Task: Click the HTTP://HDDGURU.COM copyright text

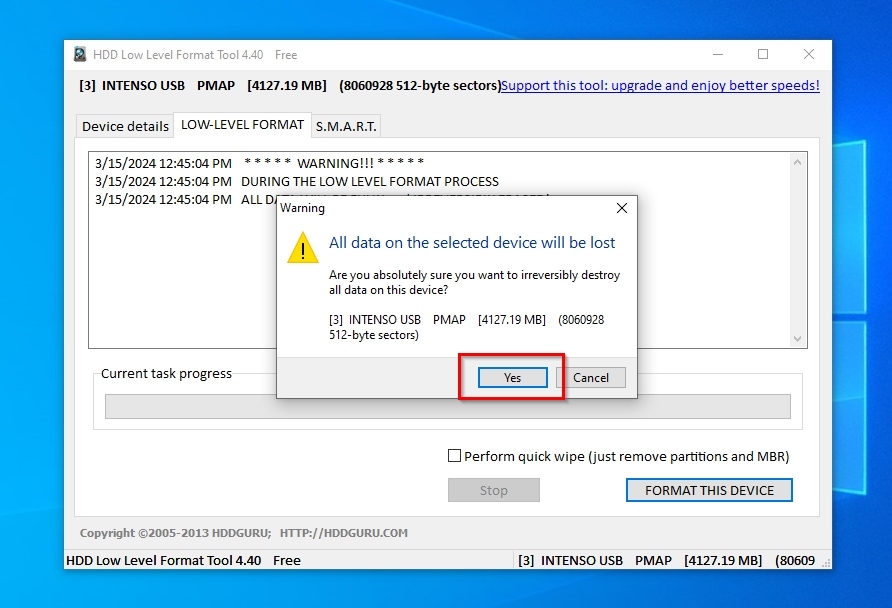Action: [343, 533]
